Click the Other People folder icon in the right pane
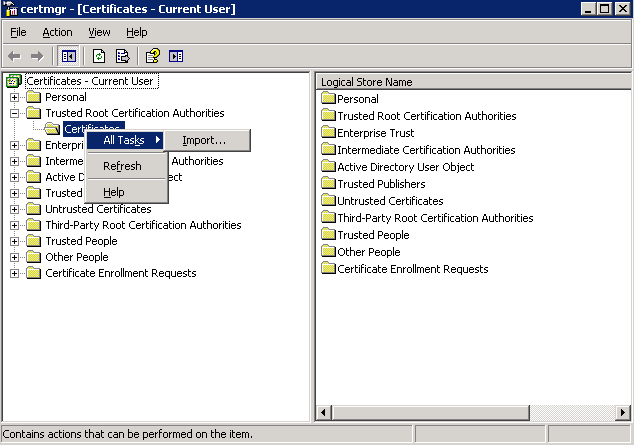This screenshot has height=445, width=636. coord(329,252)
